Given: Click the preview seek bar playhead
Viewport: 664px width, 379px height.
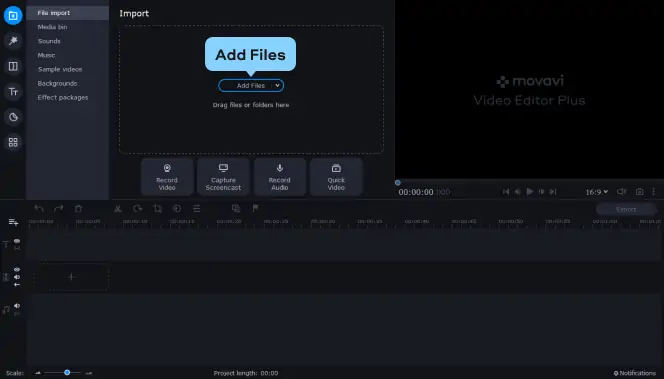Looking at the screenshot, I should pyautogui.click(x=398, y=183).
